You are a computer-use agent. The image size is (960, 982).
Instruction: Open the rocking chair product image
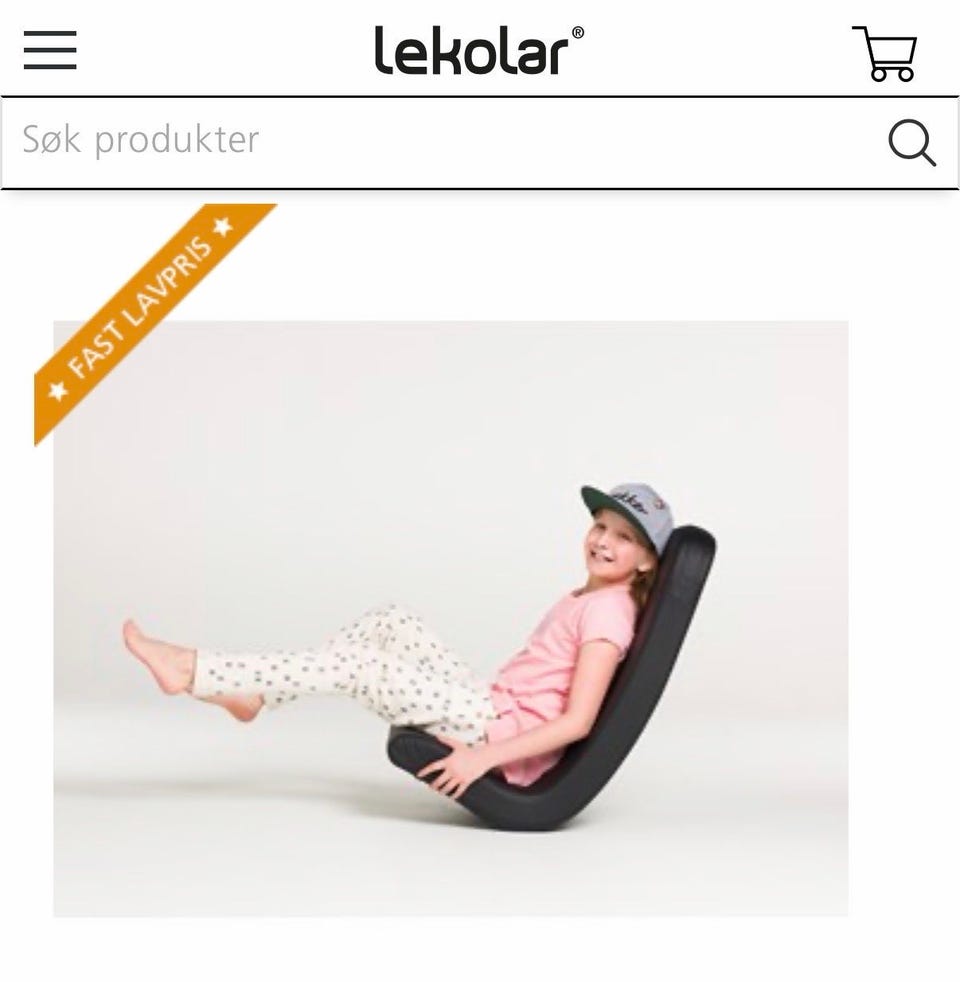(450, 619)
